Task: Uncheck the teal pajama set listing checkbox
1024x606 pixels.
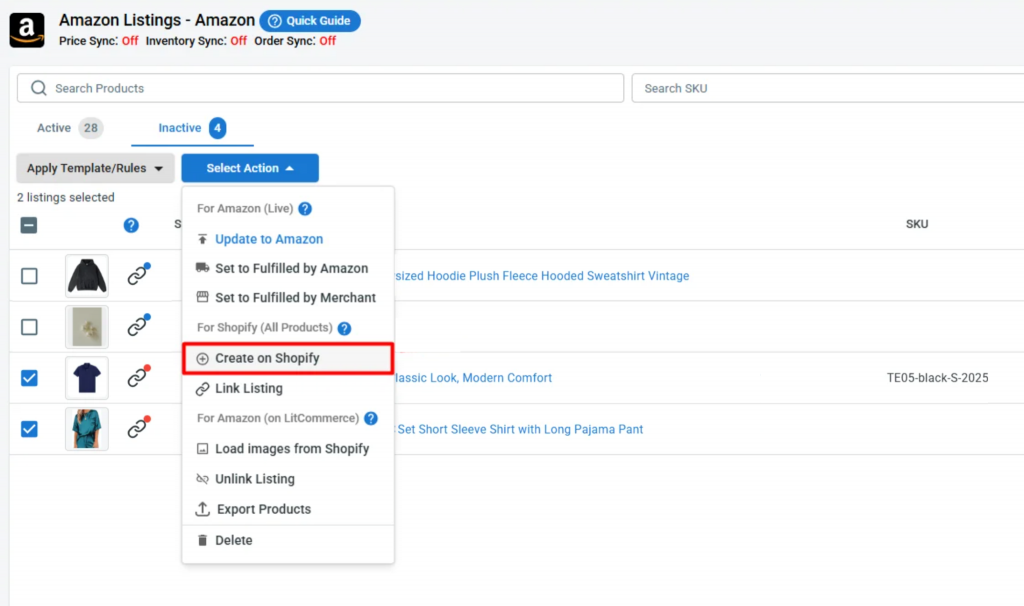Action: (x=29, y=429)
